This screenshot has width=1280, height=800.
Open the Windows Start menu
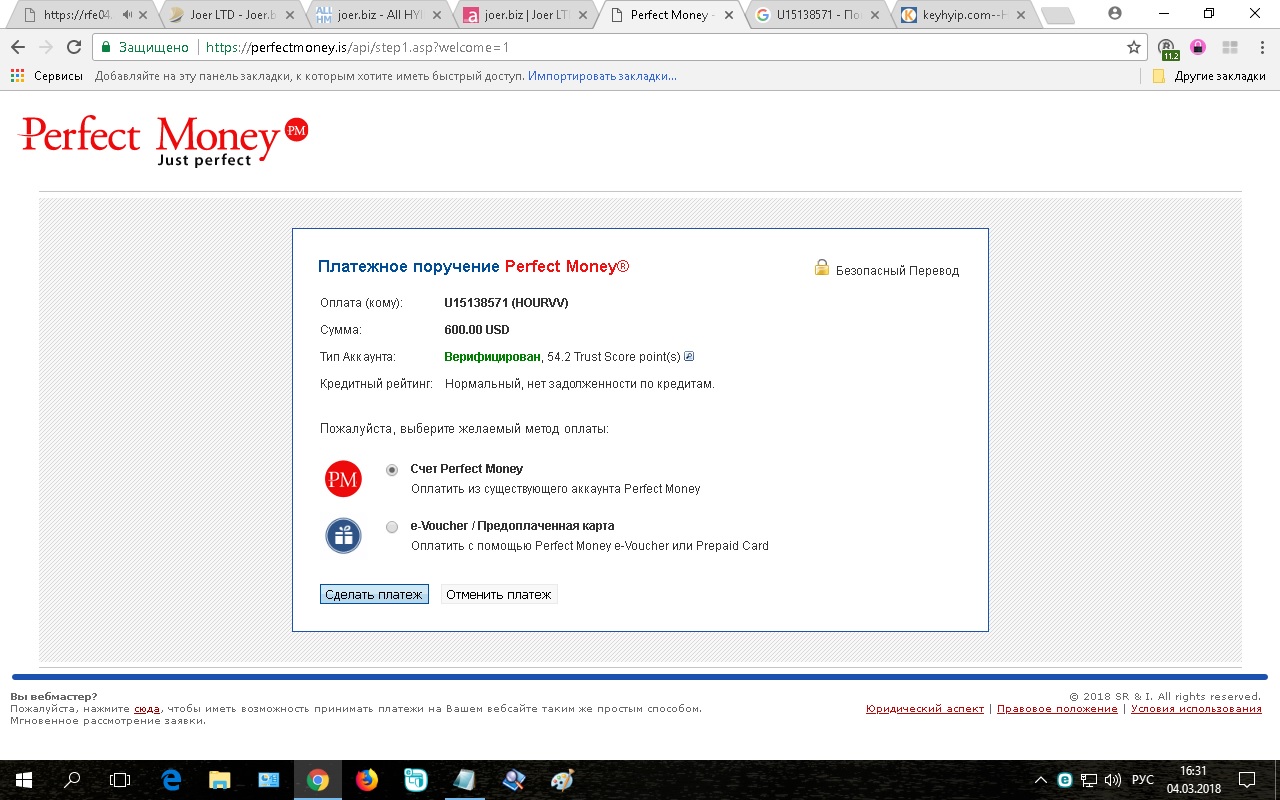point(23,780)
